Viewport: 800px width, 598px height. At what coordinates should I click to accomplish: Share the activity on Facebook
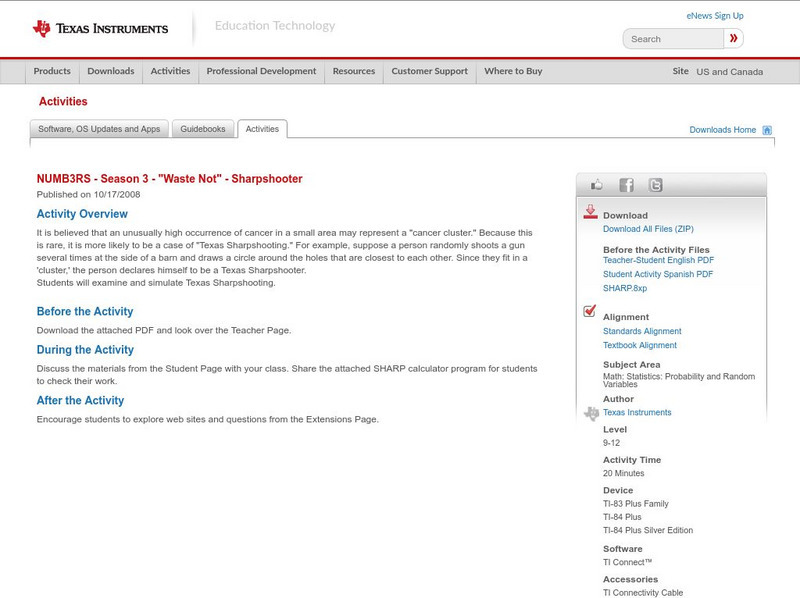click(x=627, y=184)
